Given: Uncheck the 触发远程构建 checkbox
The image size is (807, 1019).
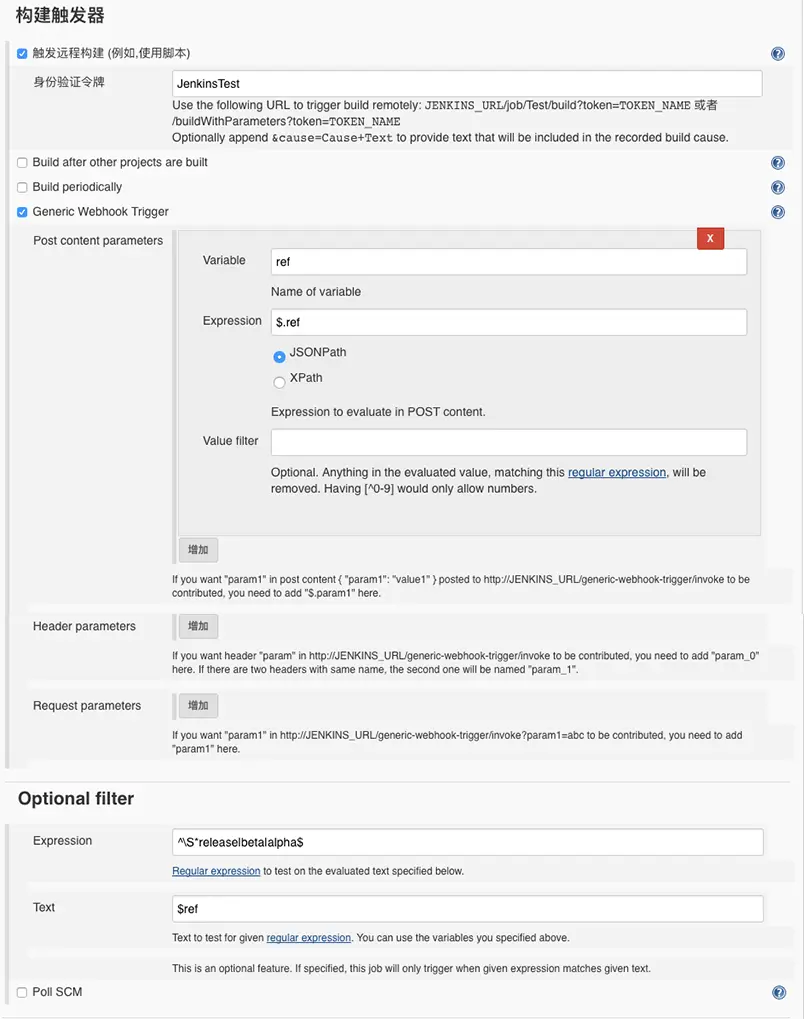Looking at the screenshot, I should coord(22,53).
